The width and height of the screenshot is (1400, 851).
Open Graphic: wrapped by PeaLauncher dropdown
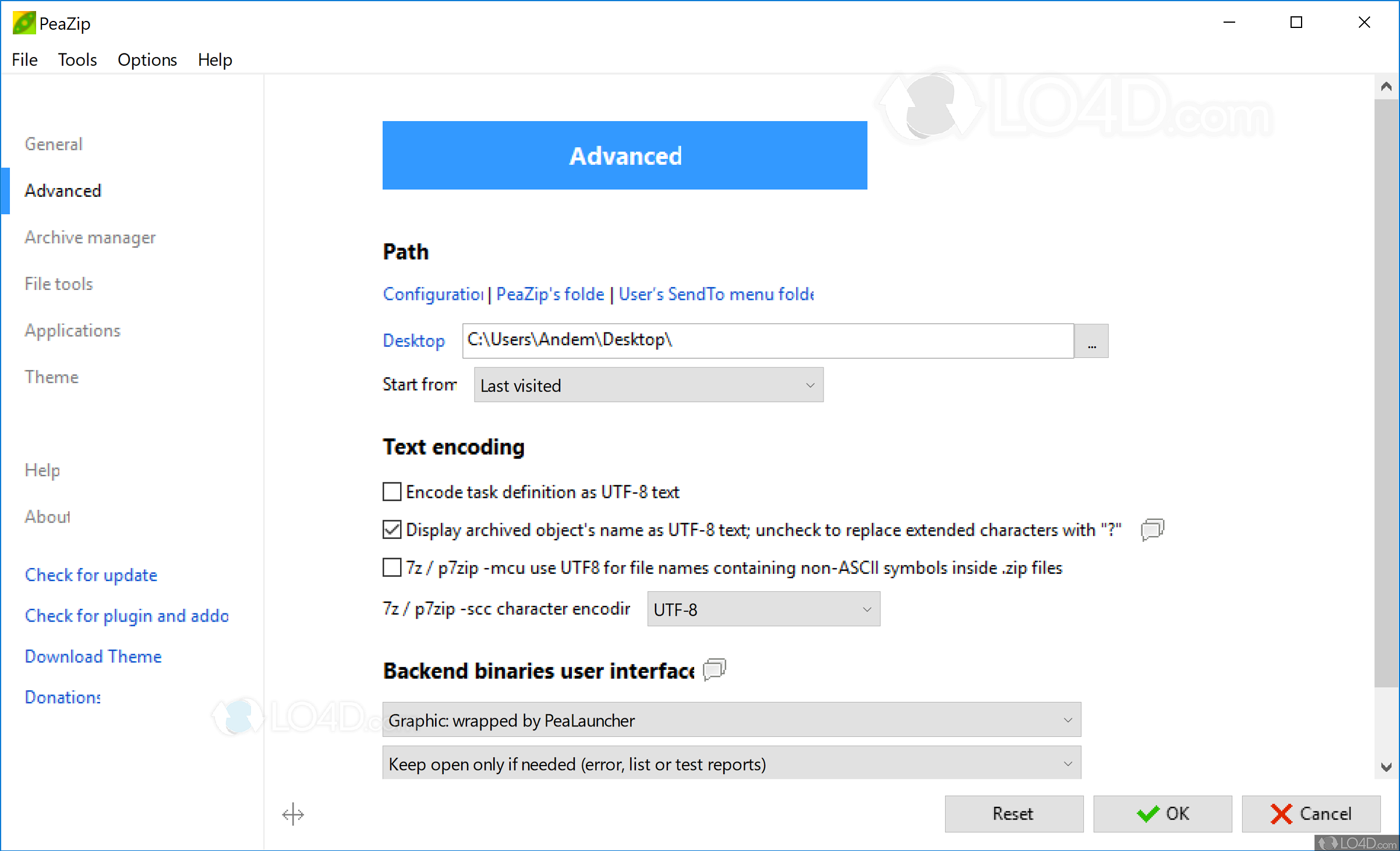[731, 720]
